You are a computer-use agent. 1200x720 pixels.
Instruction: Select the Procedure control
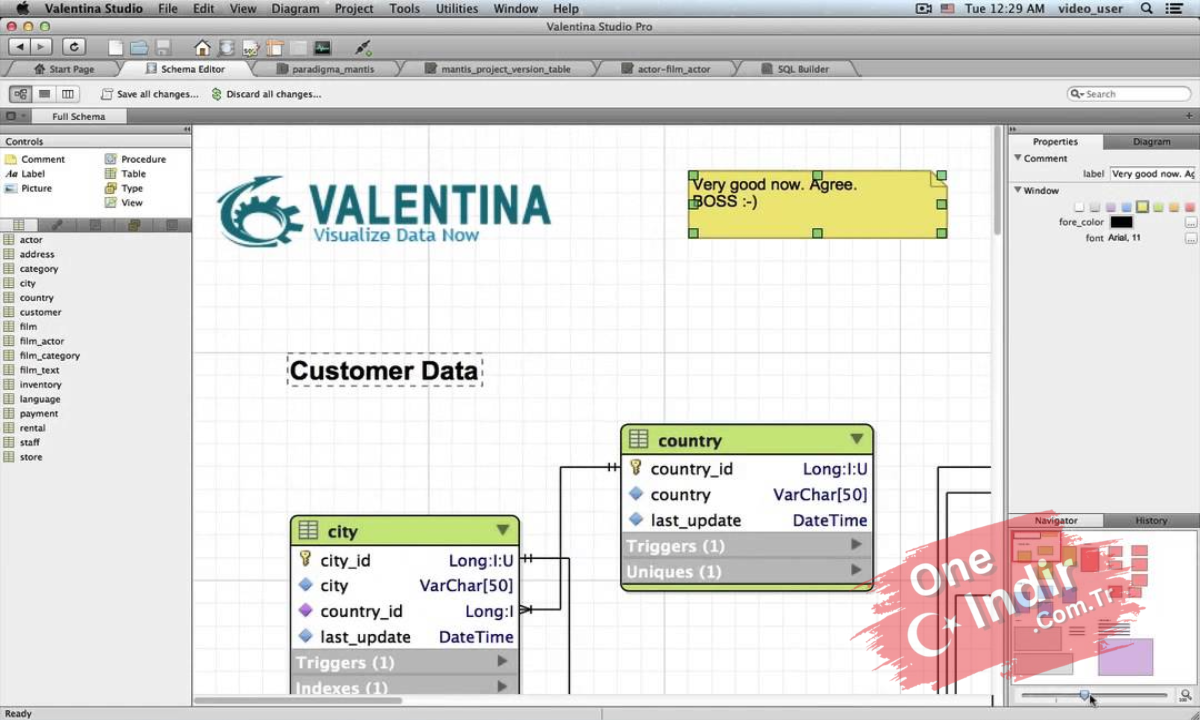click(x=135, y=159)
